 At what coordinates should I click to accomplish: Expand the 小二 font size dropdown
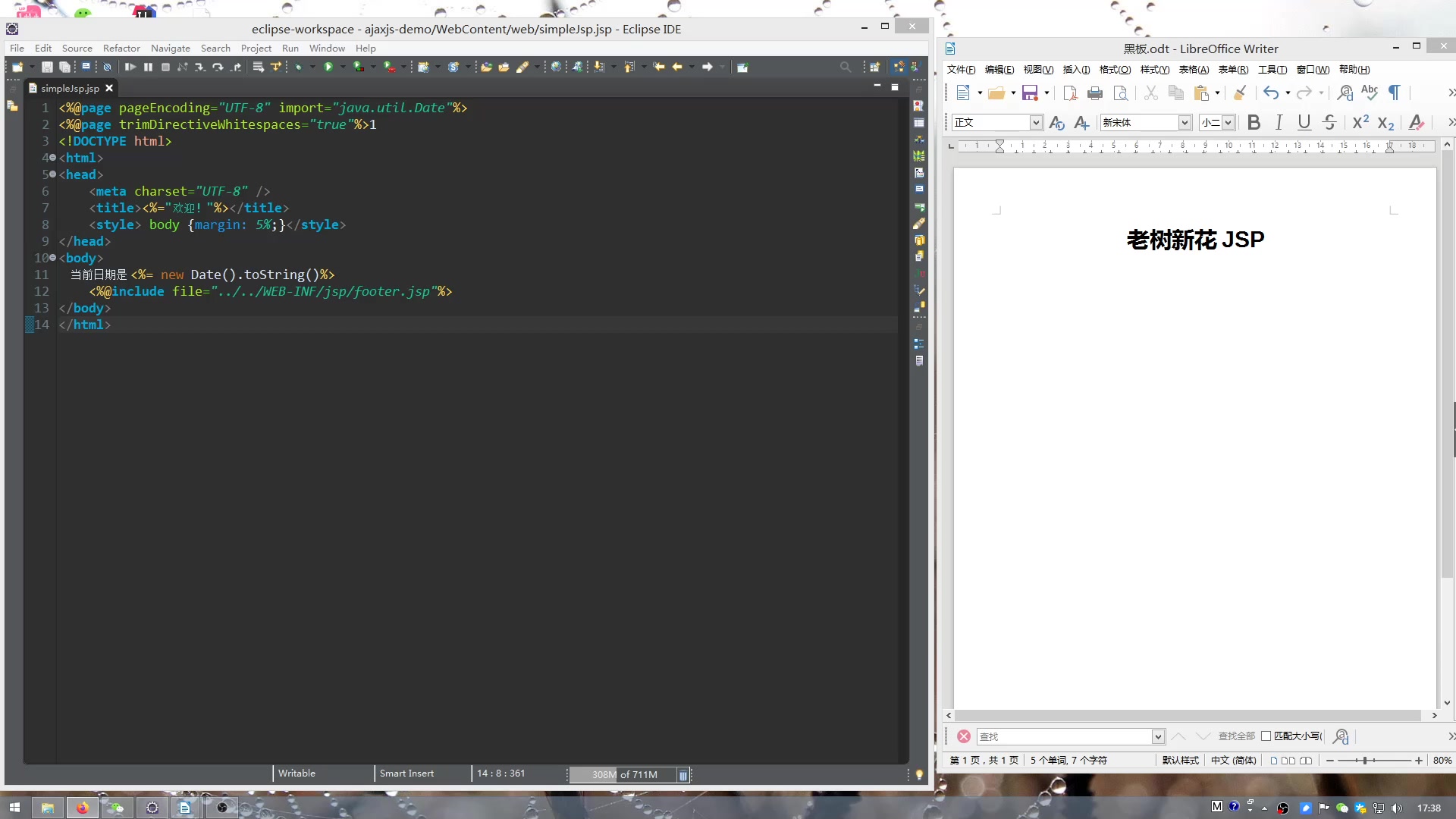[x=1228, y=123]
